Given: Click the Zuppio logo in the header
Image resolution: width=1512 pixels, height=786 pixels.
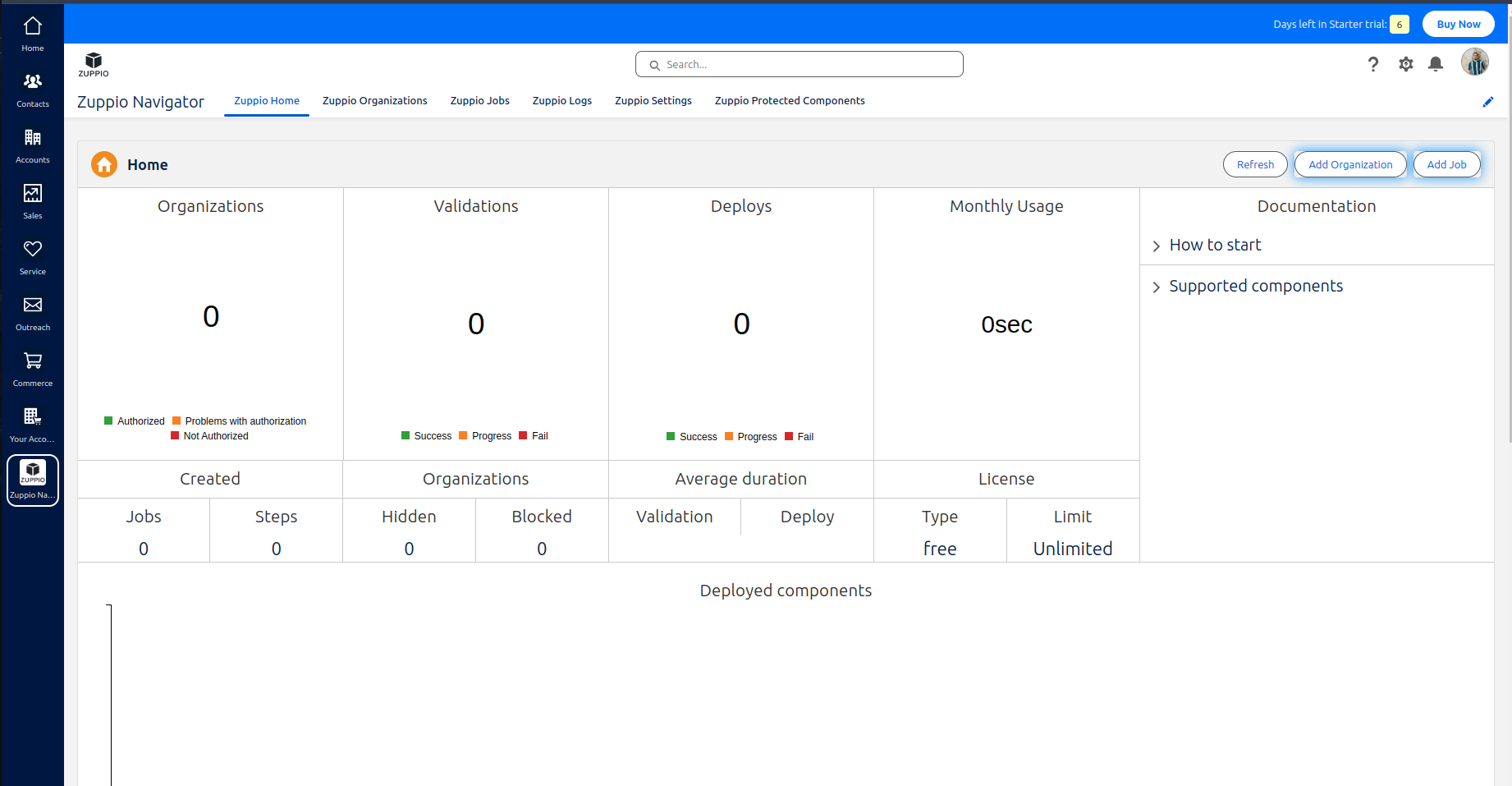Looking at the screenshot, I should click(x=94, y=64).
